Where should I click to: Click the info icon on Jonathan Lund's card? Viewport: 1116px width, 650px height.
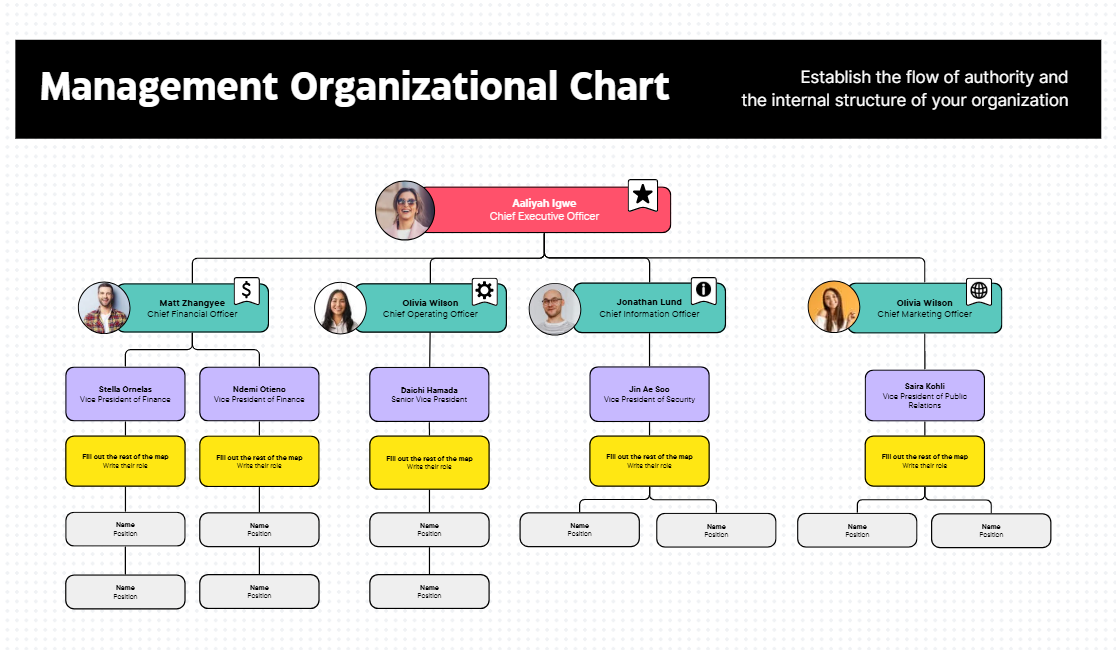pyautogui.click(x=703, y=290)
